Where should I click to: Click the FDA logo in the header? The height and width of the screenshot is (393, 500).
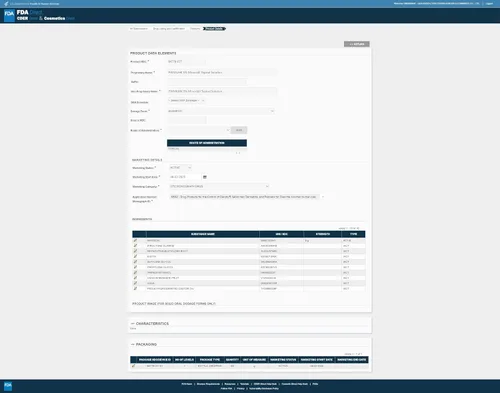pyautogui.click(x=9, y=15)
